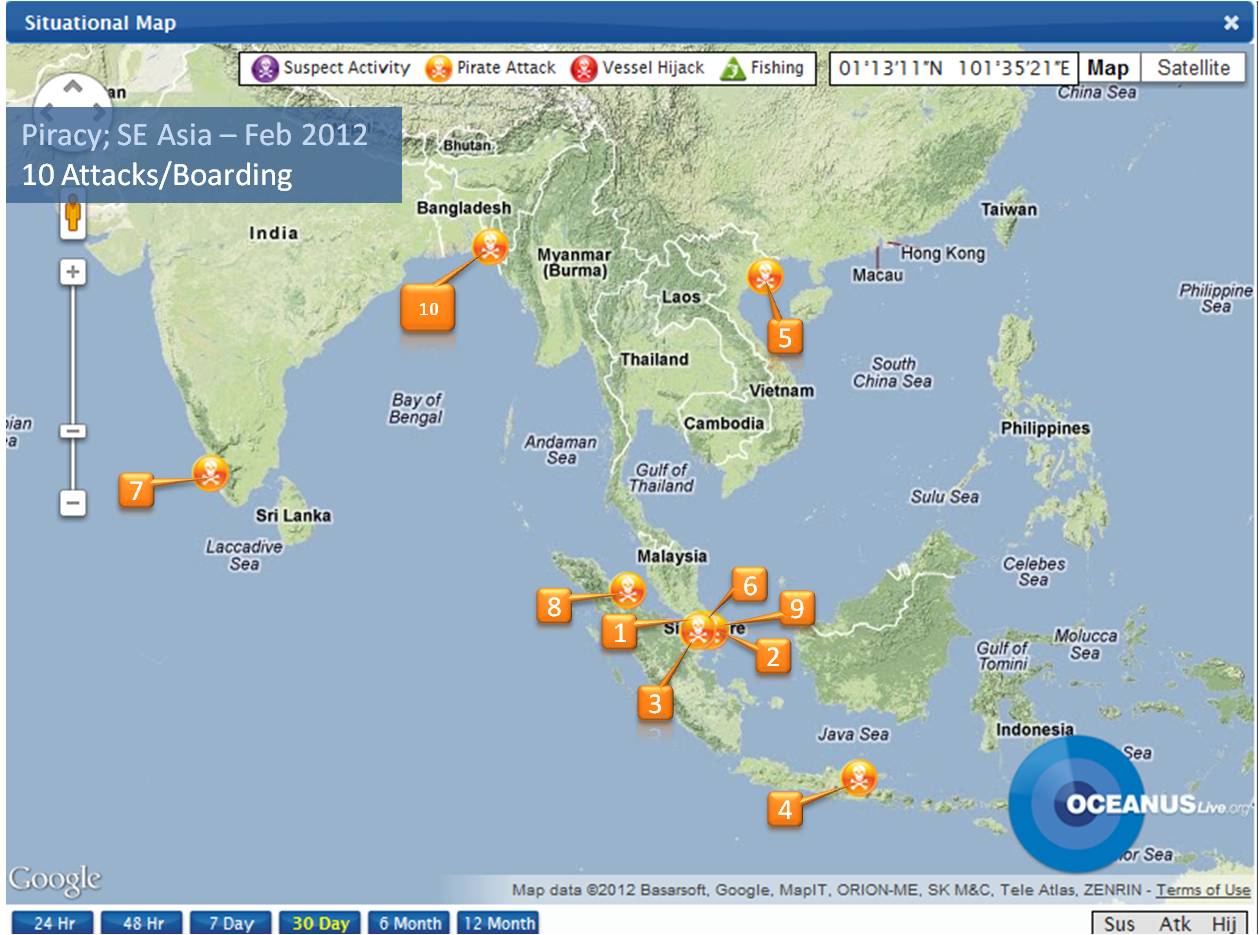This screenshot has height=935, width=1259.
Task: Toggle Suspect Activity legend icon
Action: [265, 69]
